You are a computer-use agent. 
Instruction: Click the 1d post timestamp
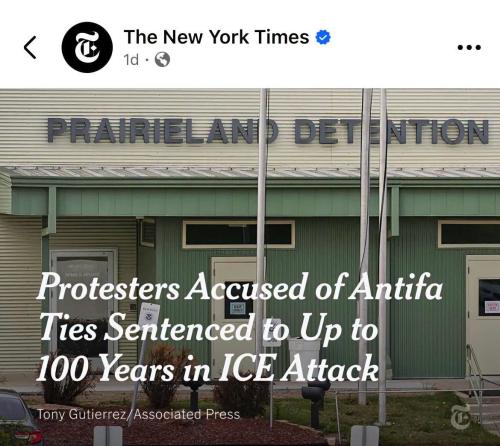(131, 60)
